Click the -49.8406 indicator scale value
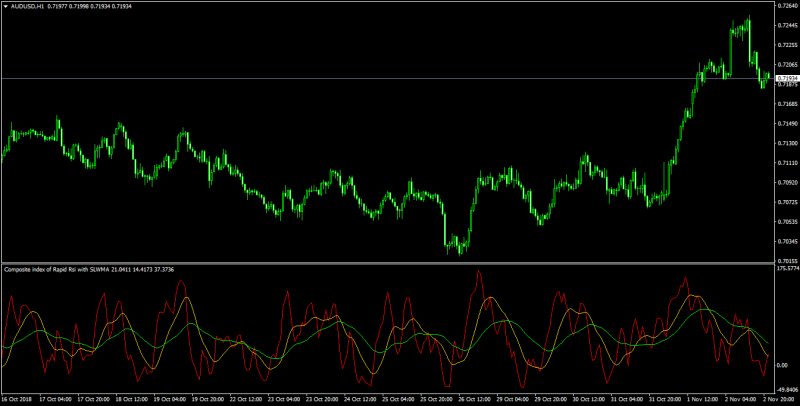The width and height of the screenshot is (800, 406). pos(788,389)
